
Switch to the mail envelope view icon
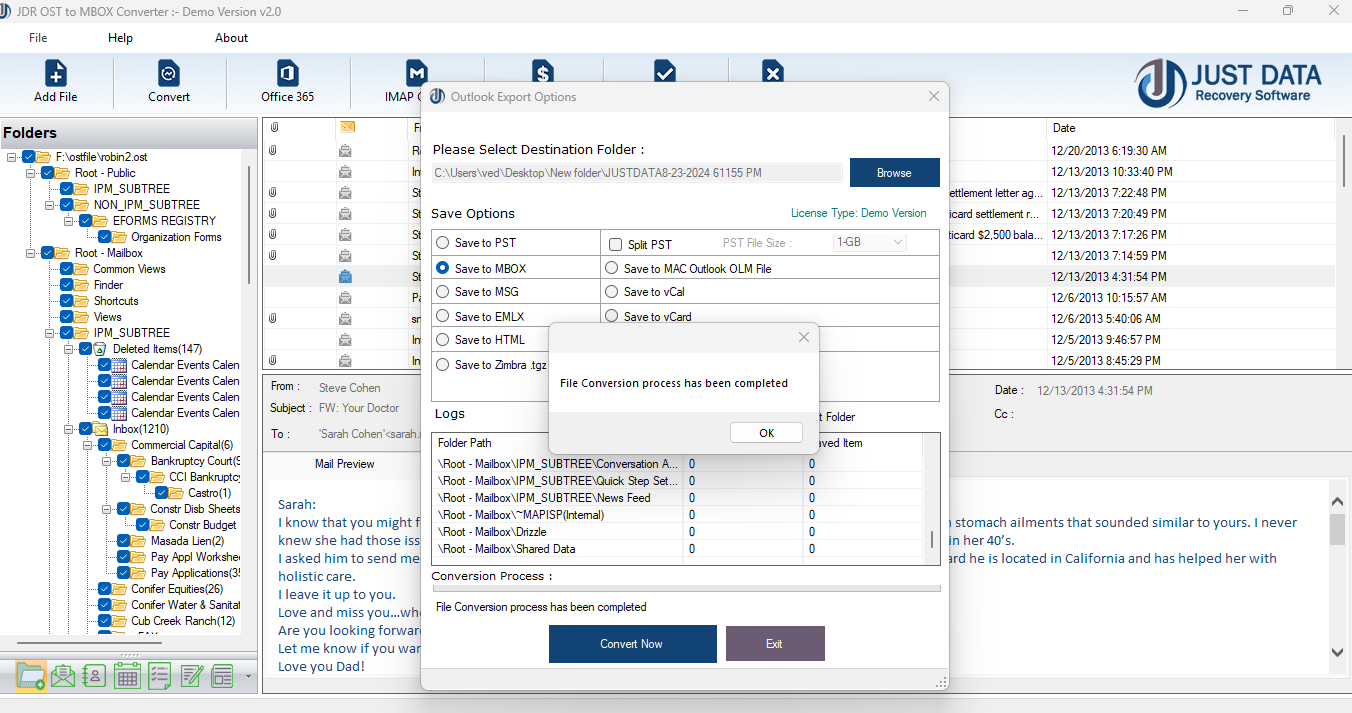63,676
